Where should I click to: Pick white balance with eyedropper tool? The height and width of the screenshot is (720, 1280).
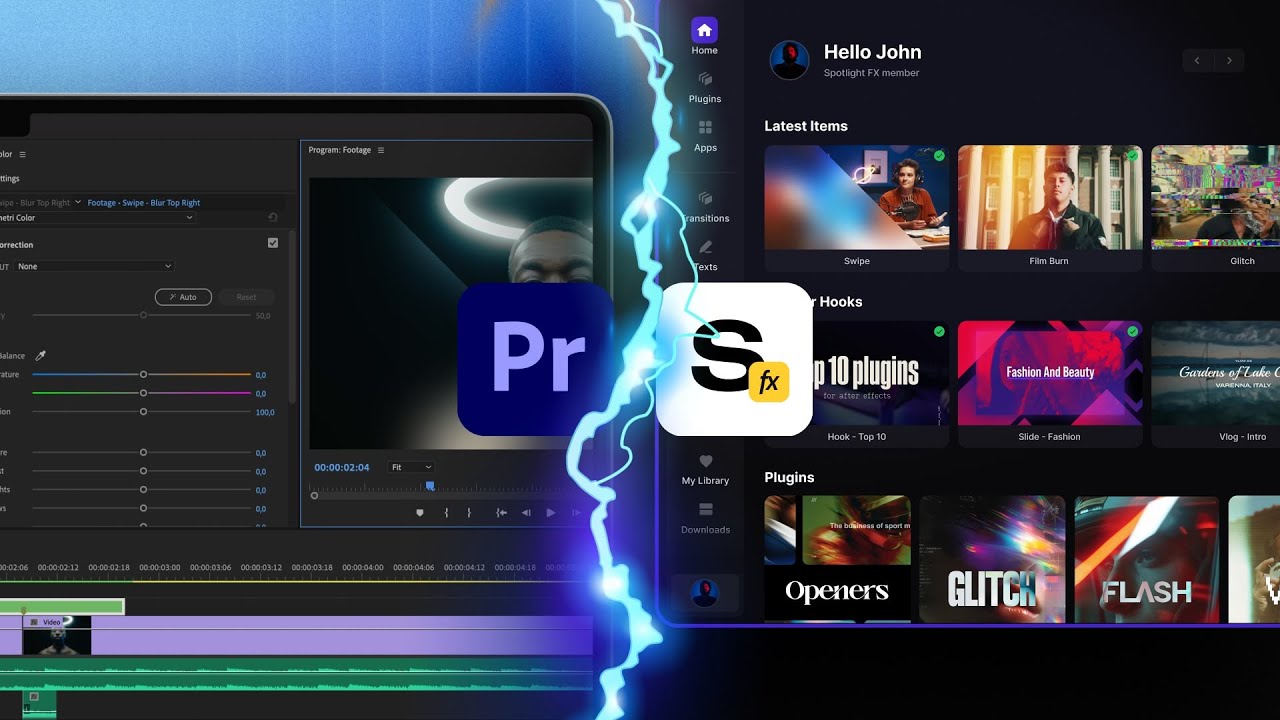(x=41, y=355)
